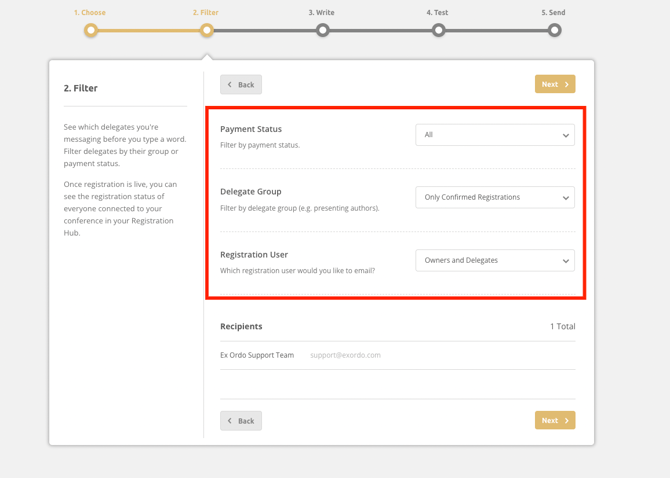Click the step 5 Send circle marker
This screenshot has height=478, width=670.
[x=554, y=30]
